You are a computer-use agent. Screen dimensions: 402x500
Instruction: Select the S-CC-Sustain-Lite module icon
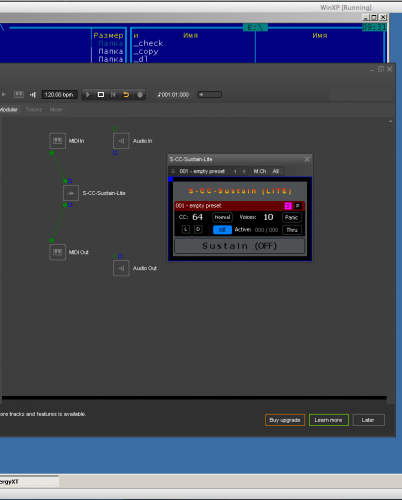[x=71, y=193]
